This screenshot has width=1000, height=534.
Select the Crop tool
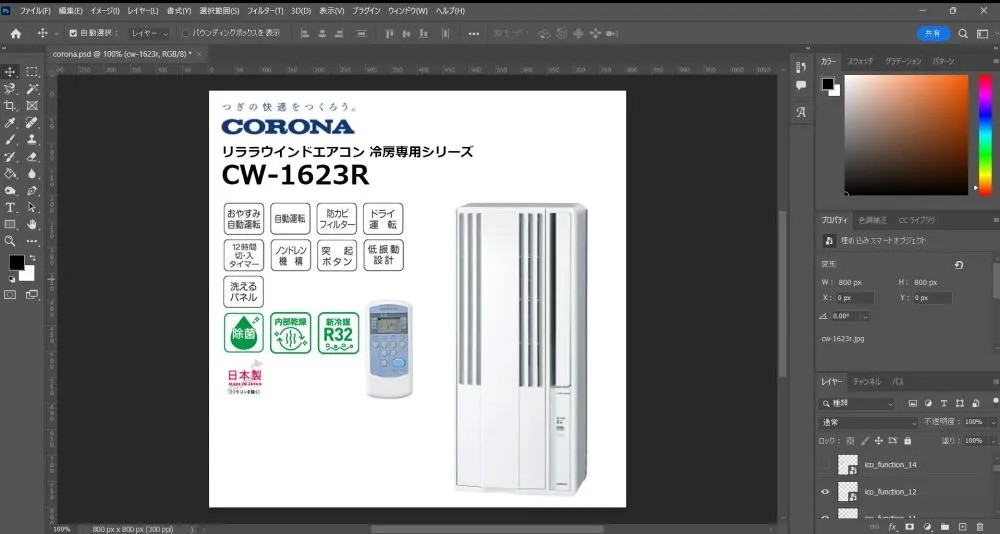10,105
